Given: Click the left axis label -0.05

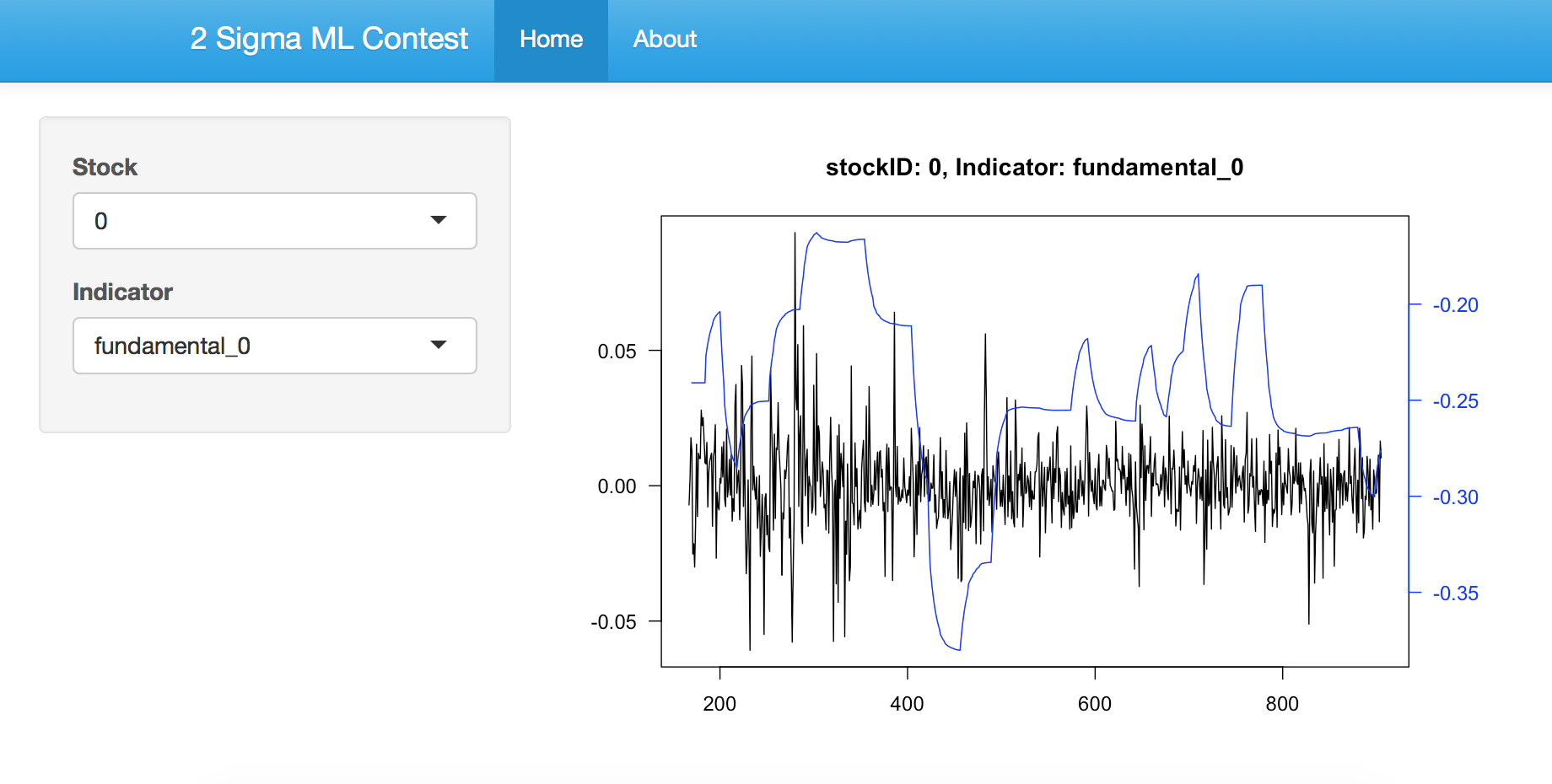Looking at the screenshot, I should coord(613,622).
